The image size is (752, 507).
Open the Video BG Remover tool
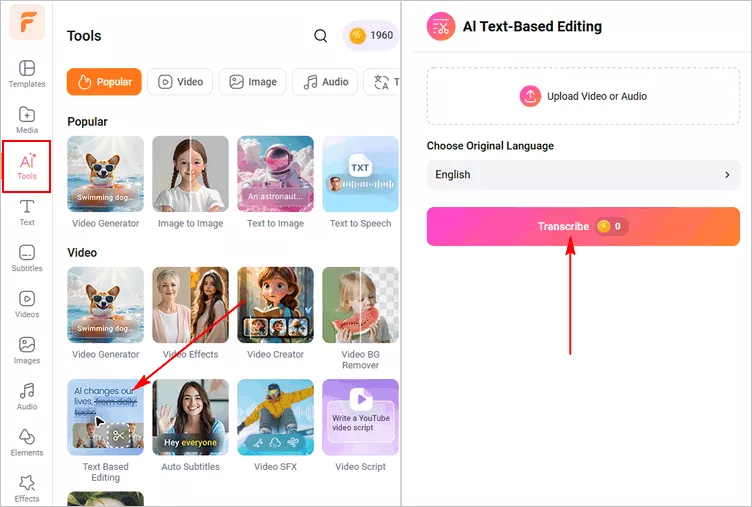360,318
